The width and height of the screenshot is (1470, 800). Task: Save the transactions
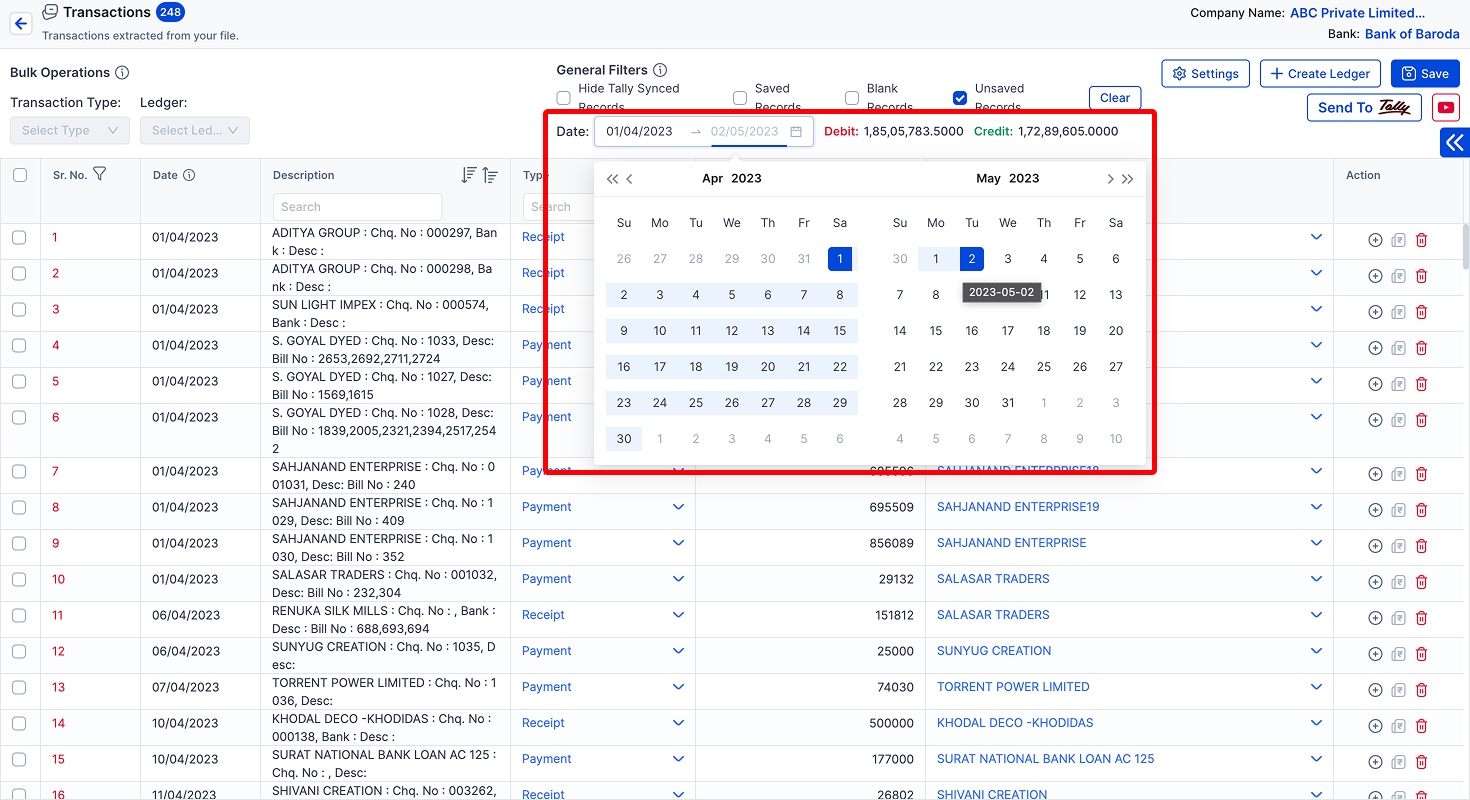point(1425,74)
